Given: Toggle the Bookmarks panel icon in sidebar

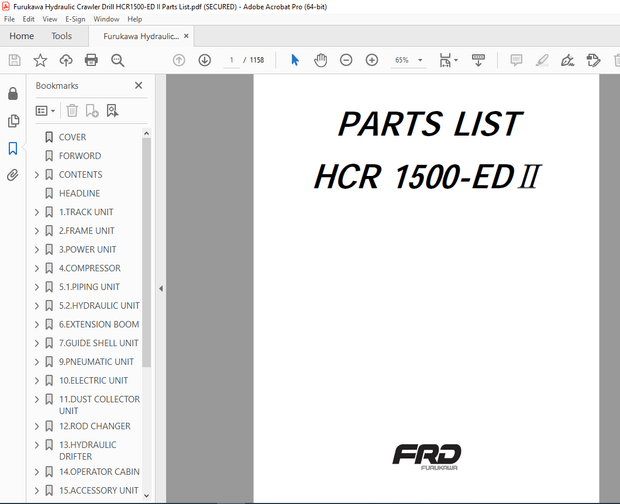Looking at the screenshot, I should [13, 149].
